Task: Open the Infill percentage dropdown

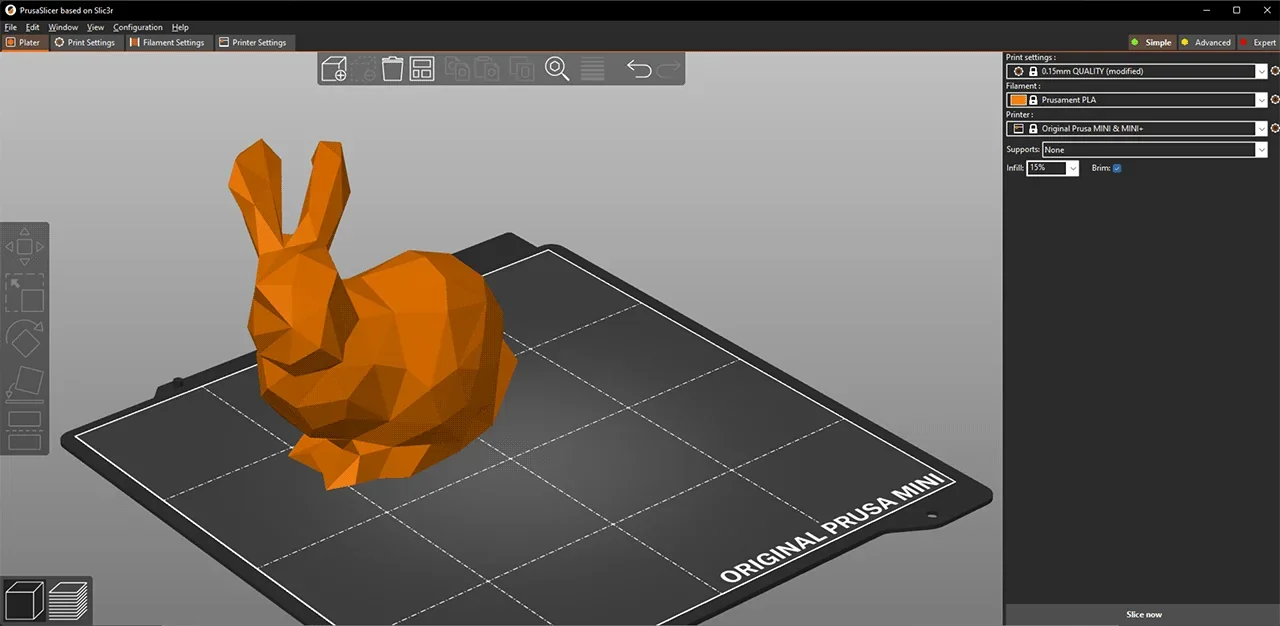Action: tap(1071, 168)
